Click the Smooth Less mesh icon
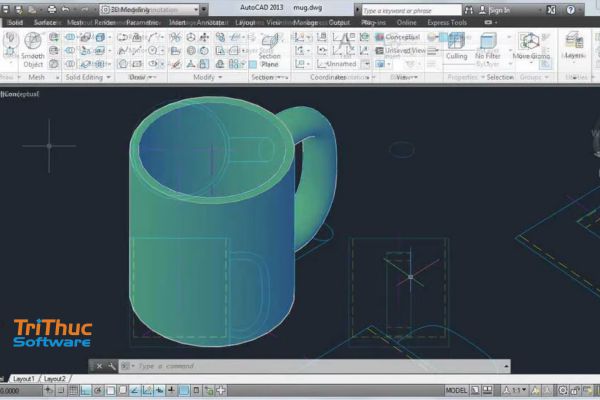The width and height of the screenshot is (600, 400). [x=54, y=51]
